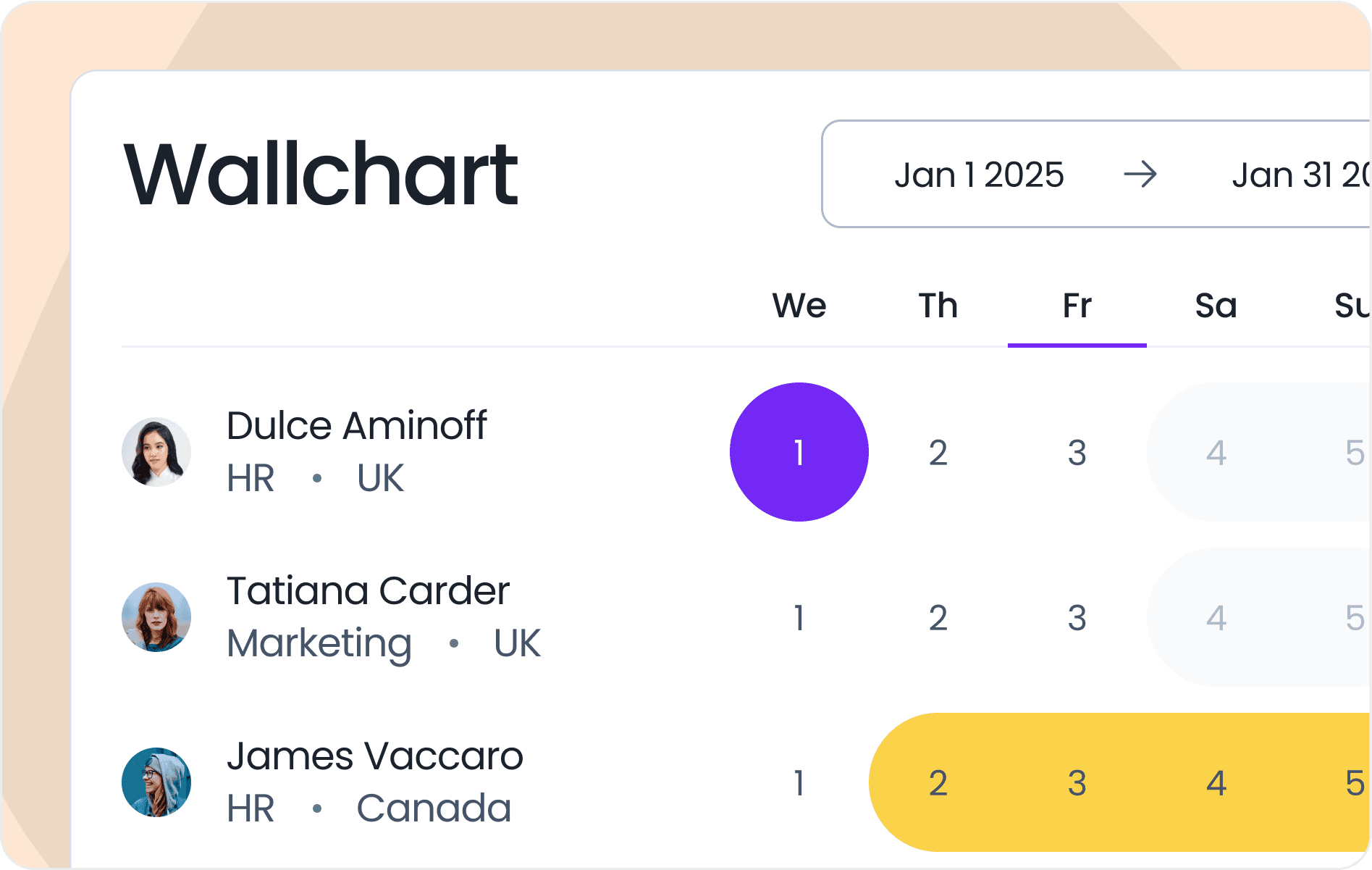This screenshot has width=1372, height=870.
Task: Click yellow leave day 2 for James Vaccaro
Action: tap(938, 783)
